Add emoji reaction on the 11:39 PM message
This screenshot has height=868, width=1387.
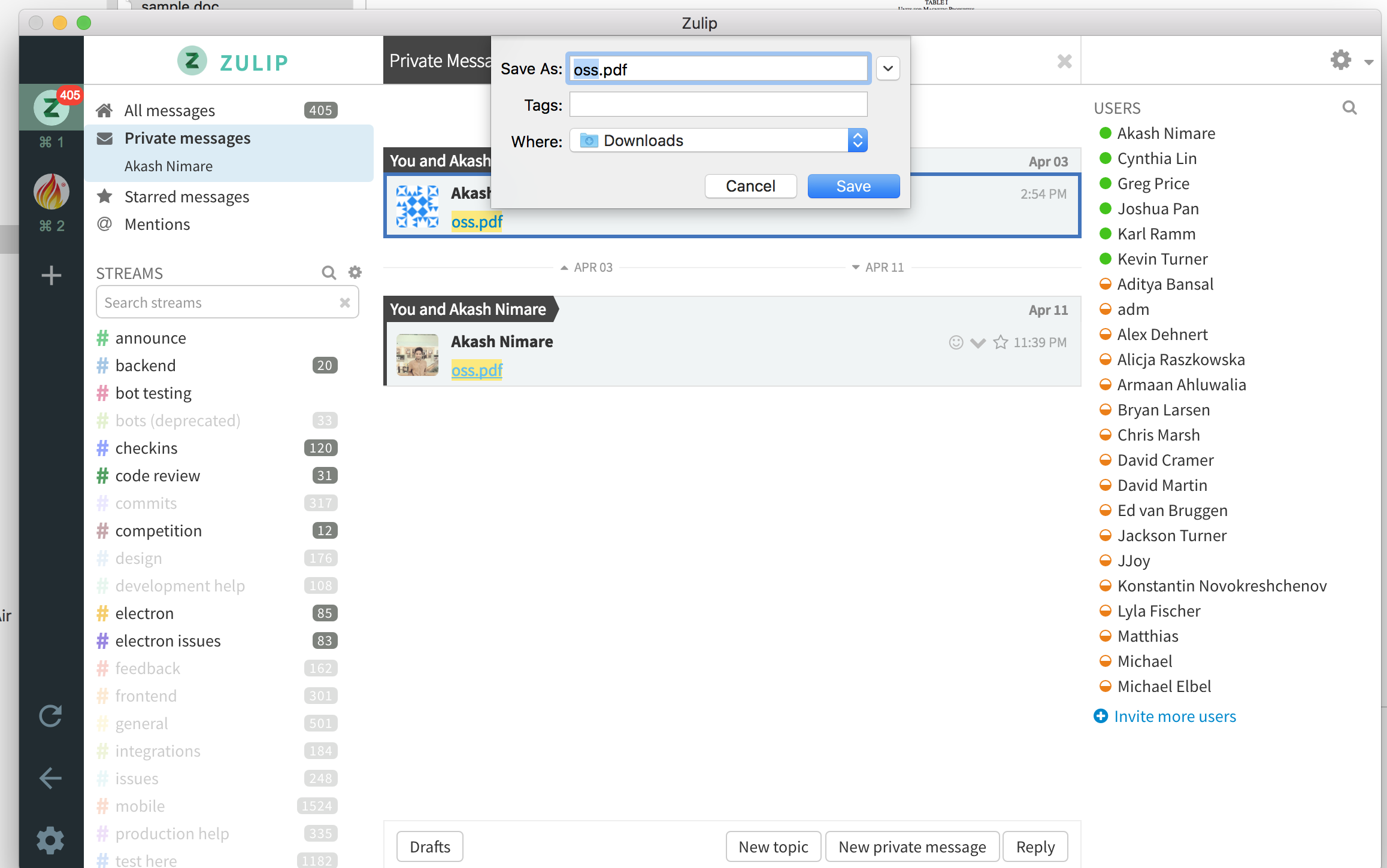tap(956, 342)
